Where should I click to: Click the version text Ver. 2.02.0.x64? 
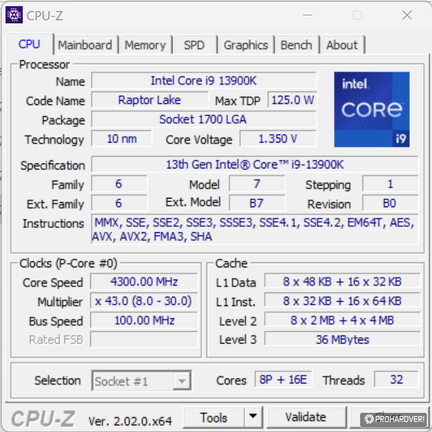coord(130,421)
